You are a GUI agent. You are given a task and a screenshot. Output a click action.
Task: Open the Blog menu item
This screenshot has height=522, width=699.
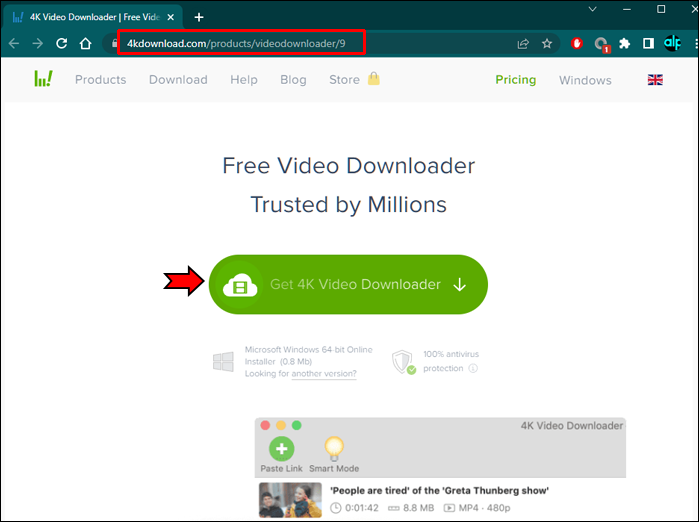pos(293,79)
